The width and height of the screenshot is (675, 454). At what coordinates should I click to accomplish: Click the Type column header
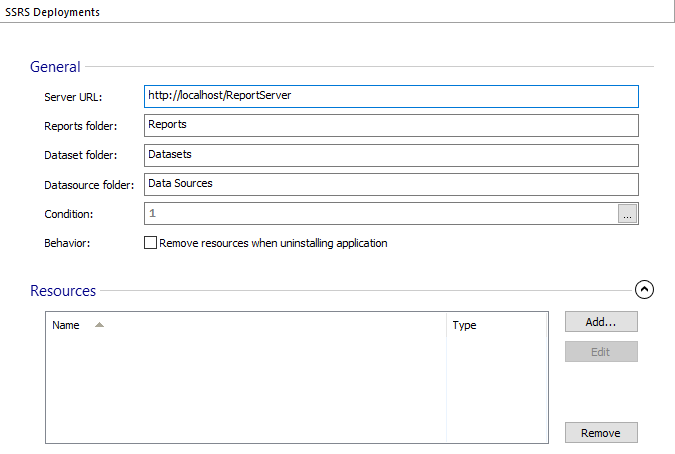(497, 325)
